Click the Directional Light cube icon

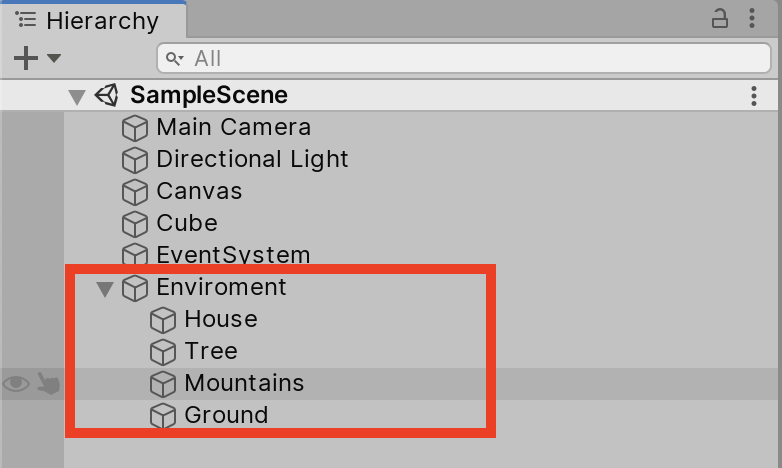134,160
